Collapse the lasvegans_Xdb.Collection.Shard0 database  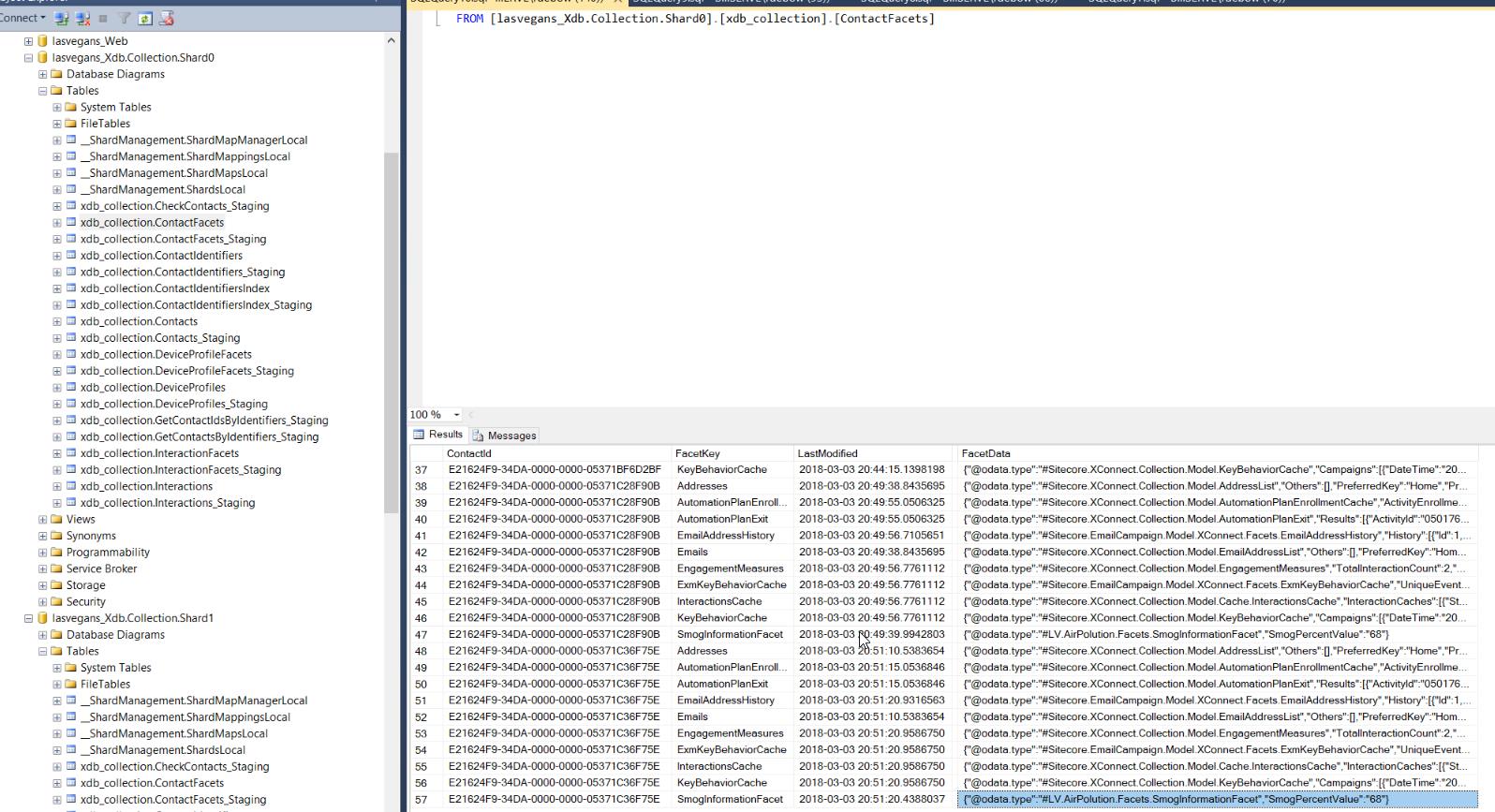28,58
